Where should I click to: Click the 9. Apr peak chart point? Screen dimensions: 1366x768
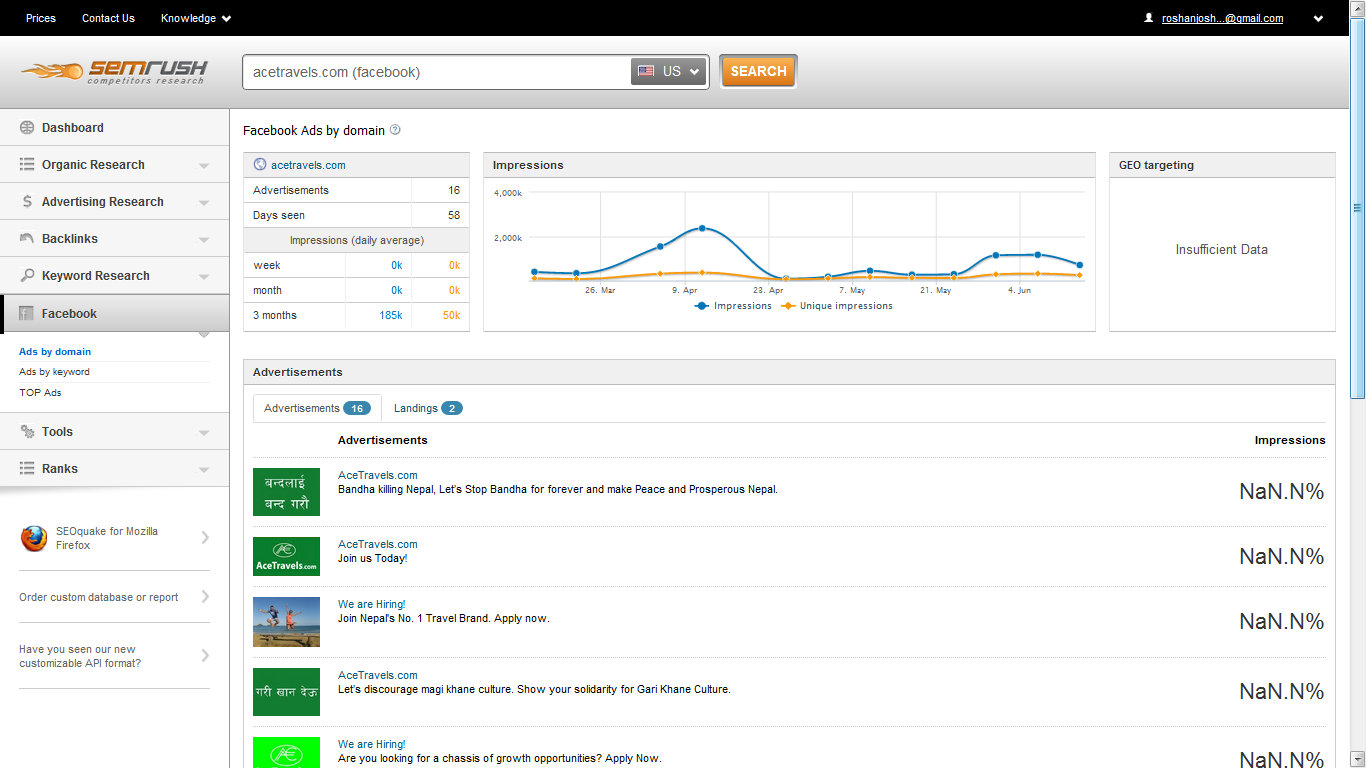[x=702, y=228]
